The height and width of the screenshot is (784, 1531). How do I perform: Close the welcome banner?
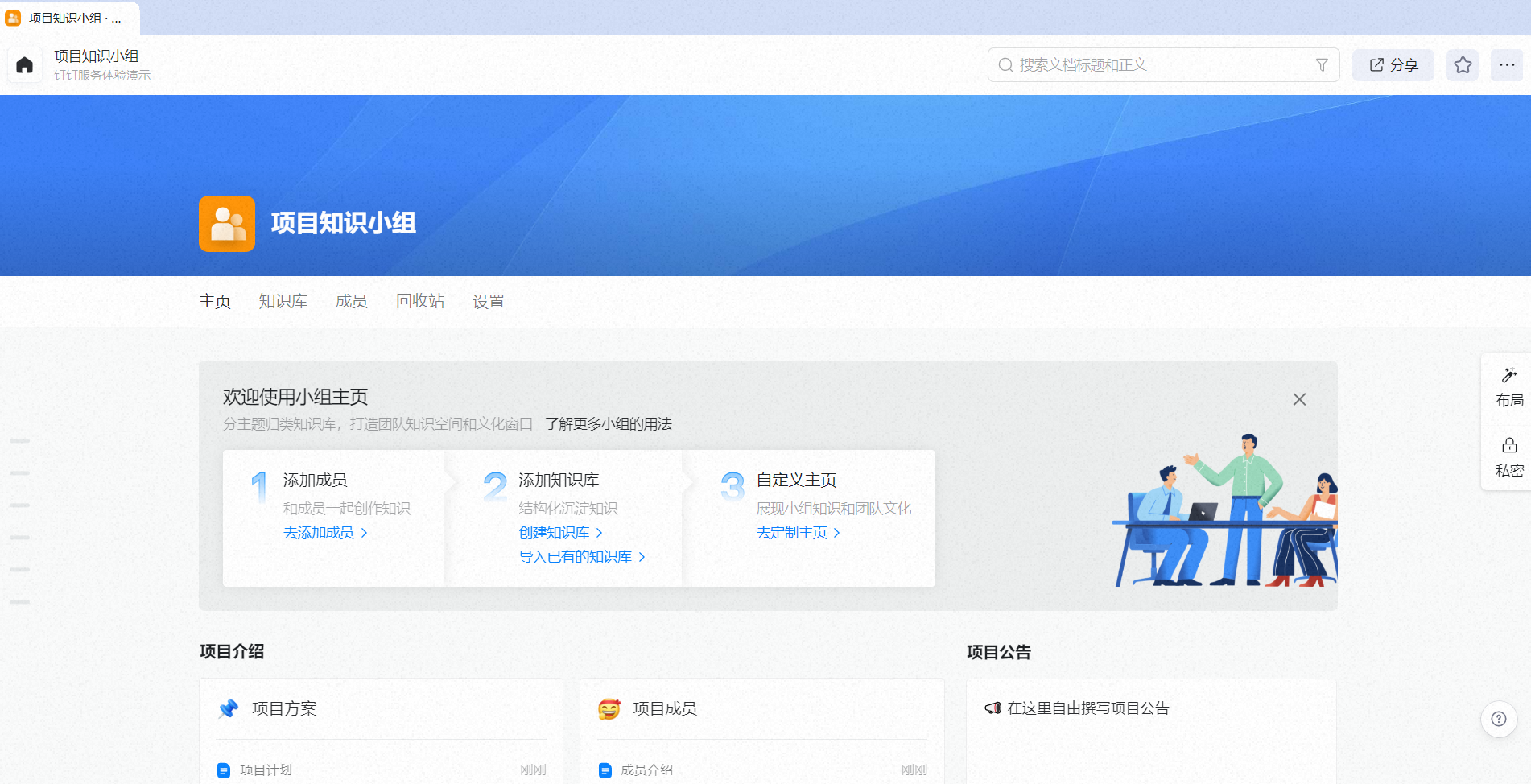[x=1299, y=399]
